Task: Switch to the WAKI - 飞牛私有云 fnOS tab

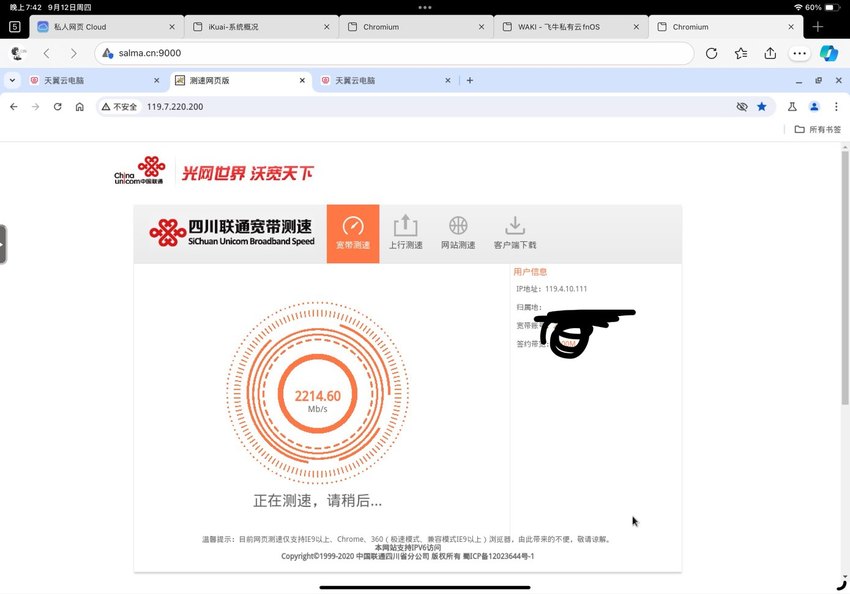Action: click(x=571, y=27)
